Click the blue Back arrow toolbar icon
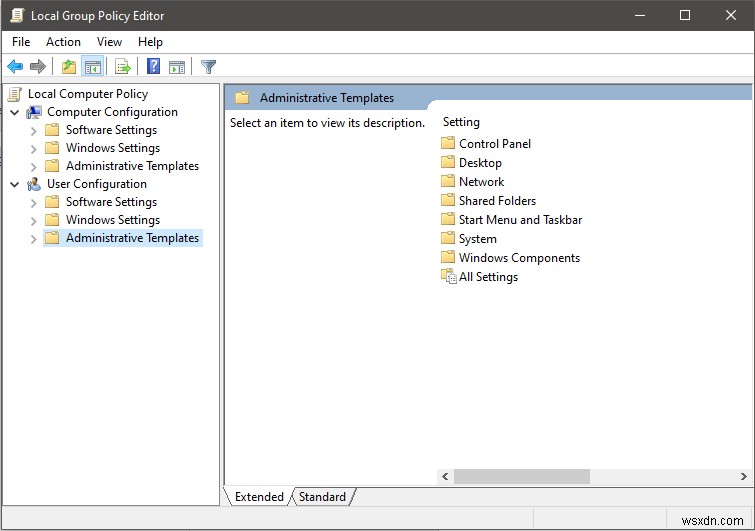755x531 pixels. click(15, 66)
